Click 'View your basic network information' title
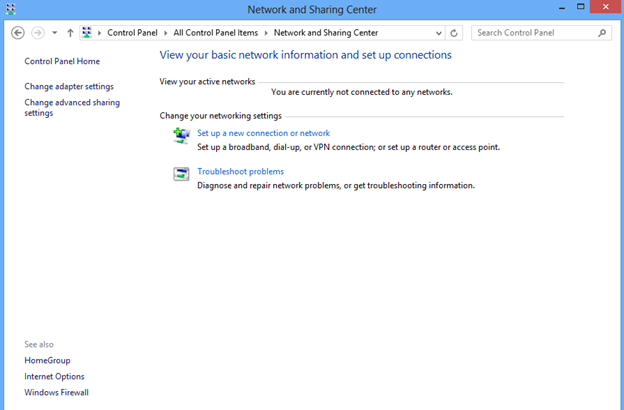 306,55
